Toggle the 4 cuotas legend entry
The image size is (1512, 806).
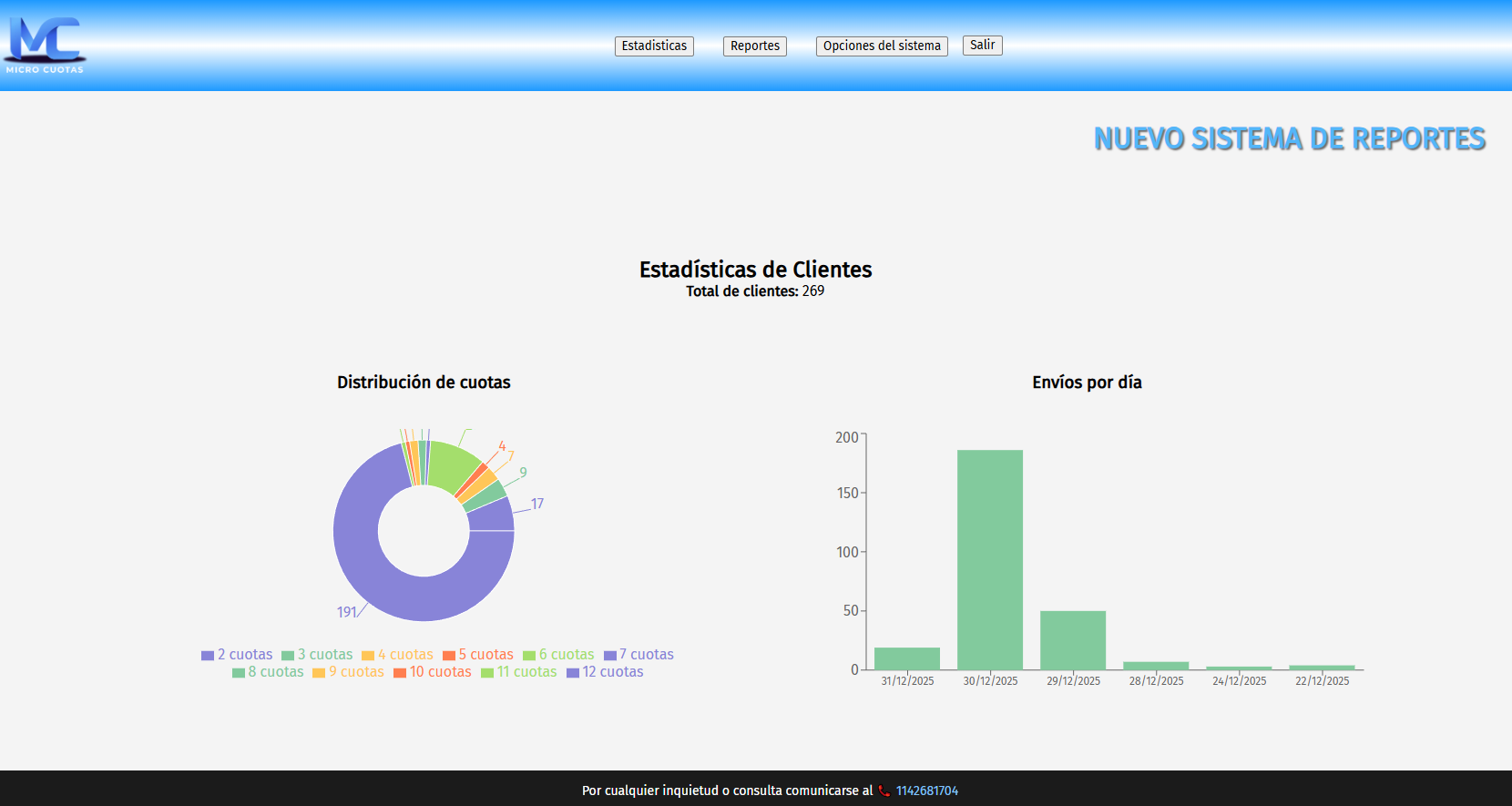pyautogui.click(x=397, y=655)
